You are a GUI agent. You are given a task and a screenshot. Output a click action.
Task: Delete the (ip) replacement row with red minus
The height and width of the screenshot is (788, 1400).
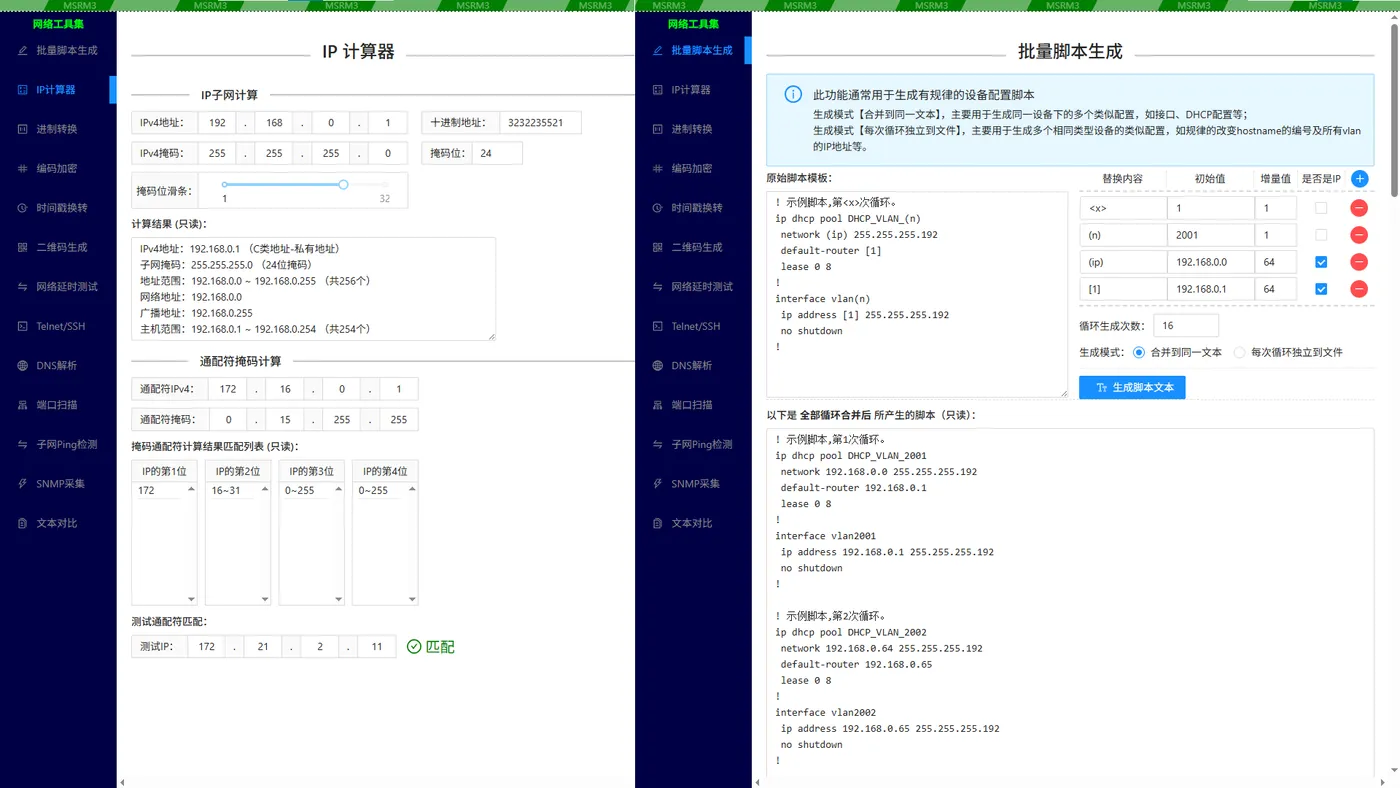point(1359,262)
